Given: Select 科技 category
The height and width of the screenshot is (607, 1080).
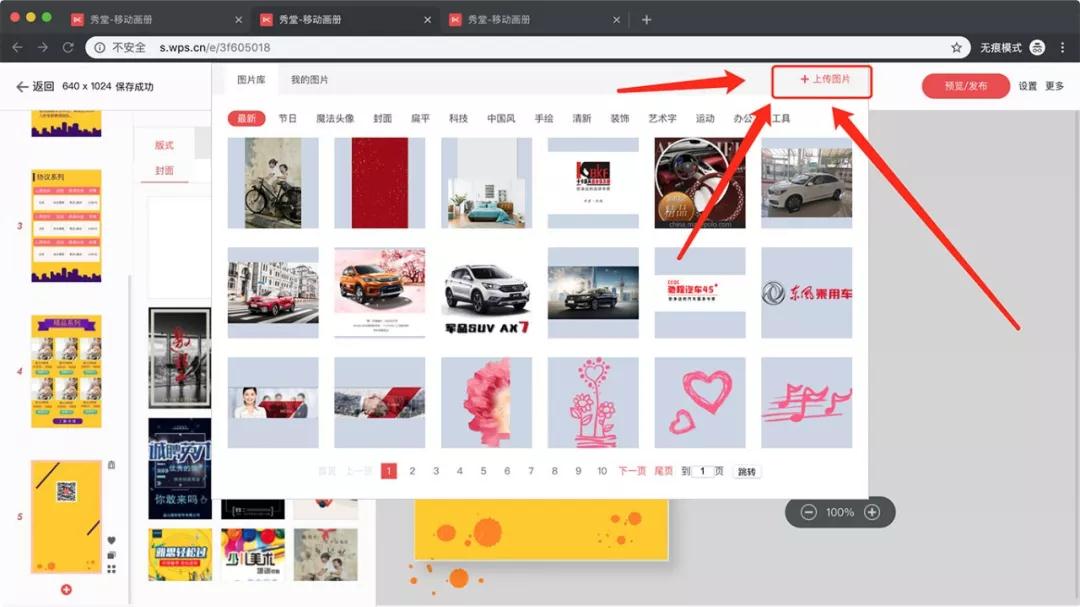Looking at the screenshot, I should coord(458,119).
